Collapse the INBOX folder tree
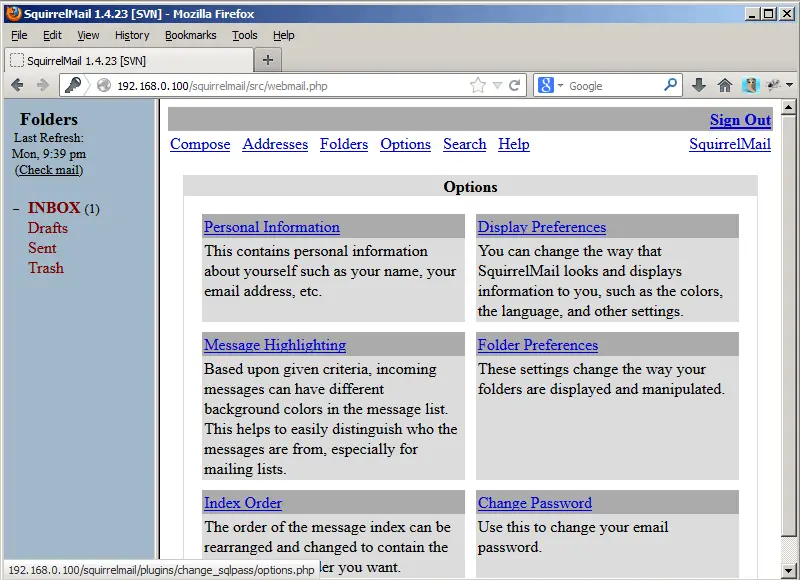The width and height of the screenshot is (800, 580). [17, 209]
